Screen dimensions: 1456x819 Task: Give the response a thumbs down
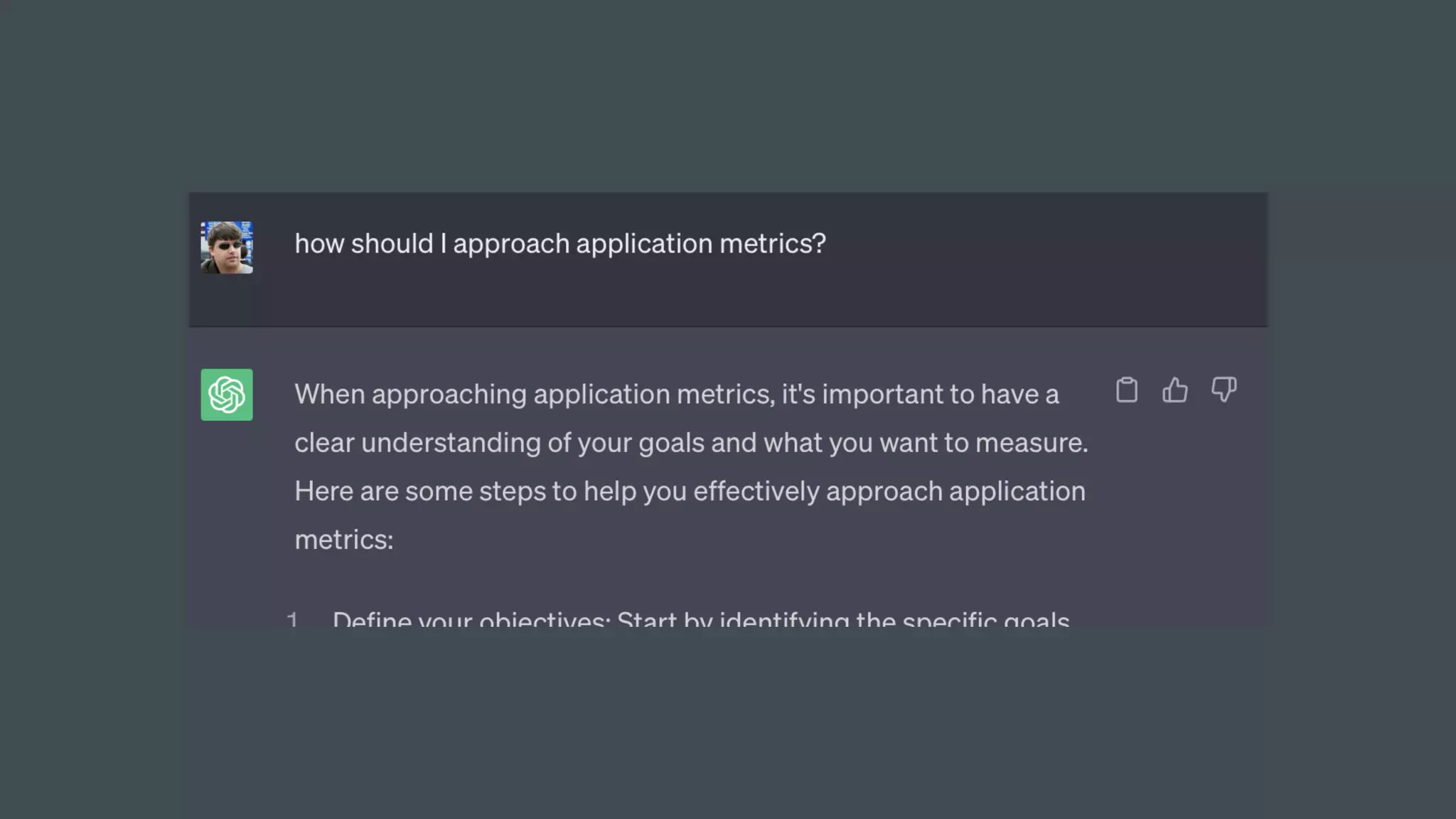tap(1224, 390)
